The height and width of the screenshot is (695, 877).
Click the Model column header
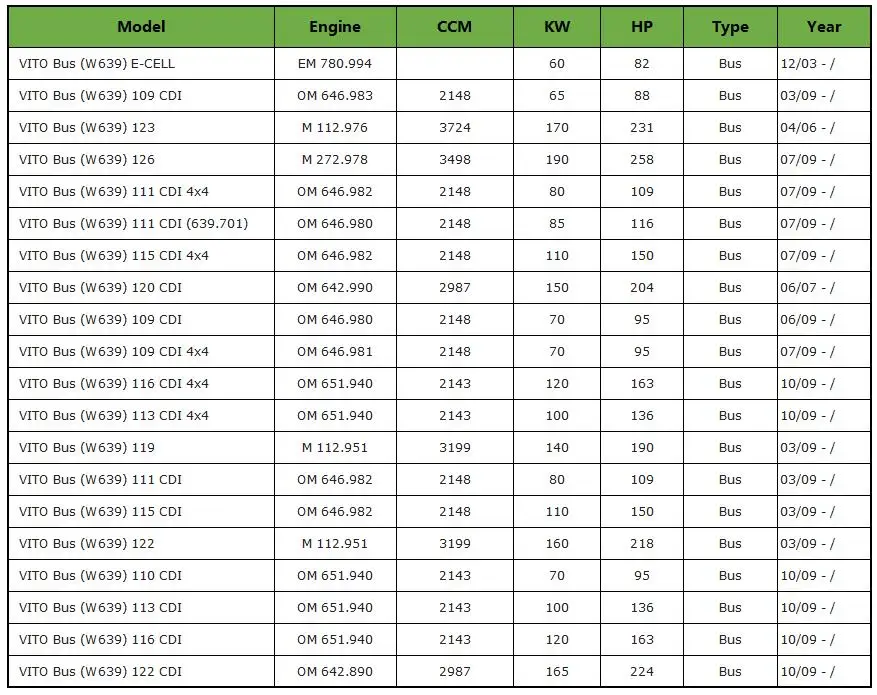pyautogui.click(x=141, y=27)
